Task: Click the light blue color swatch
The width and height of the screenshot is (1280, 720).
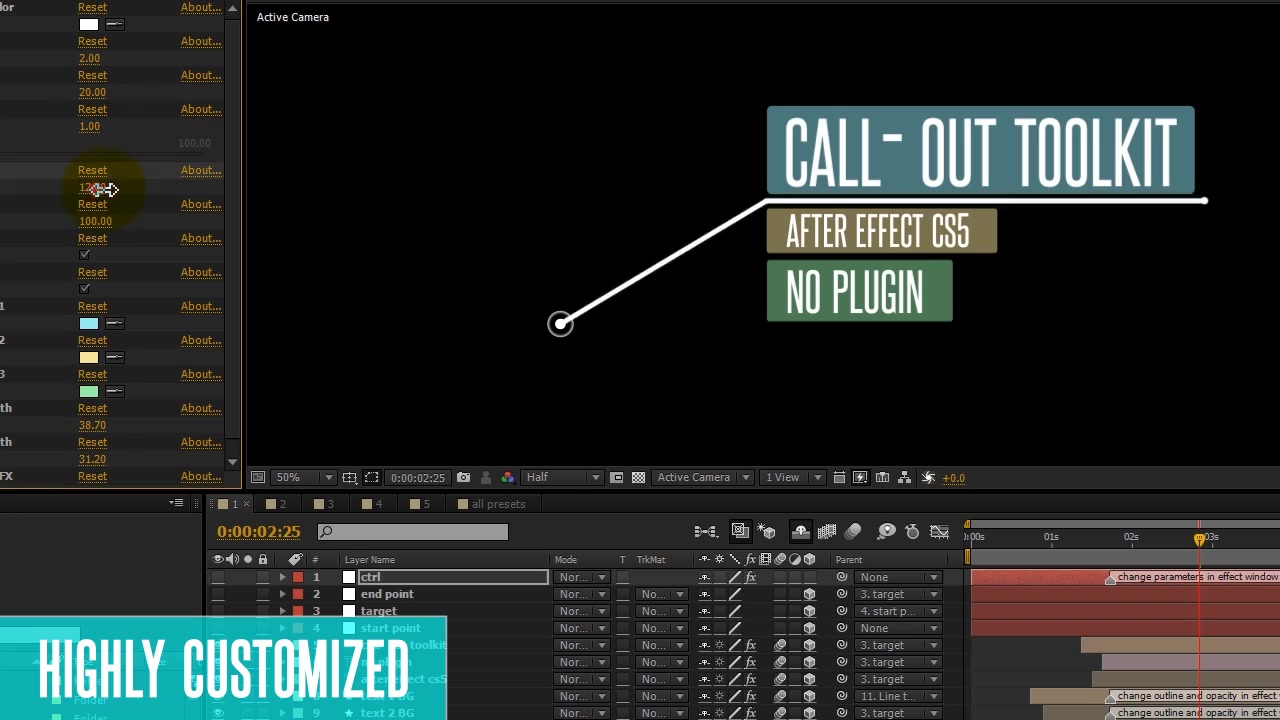Action: pyautogui.click(x=89, y=323)
